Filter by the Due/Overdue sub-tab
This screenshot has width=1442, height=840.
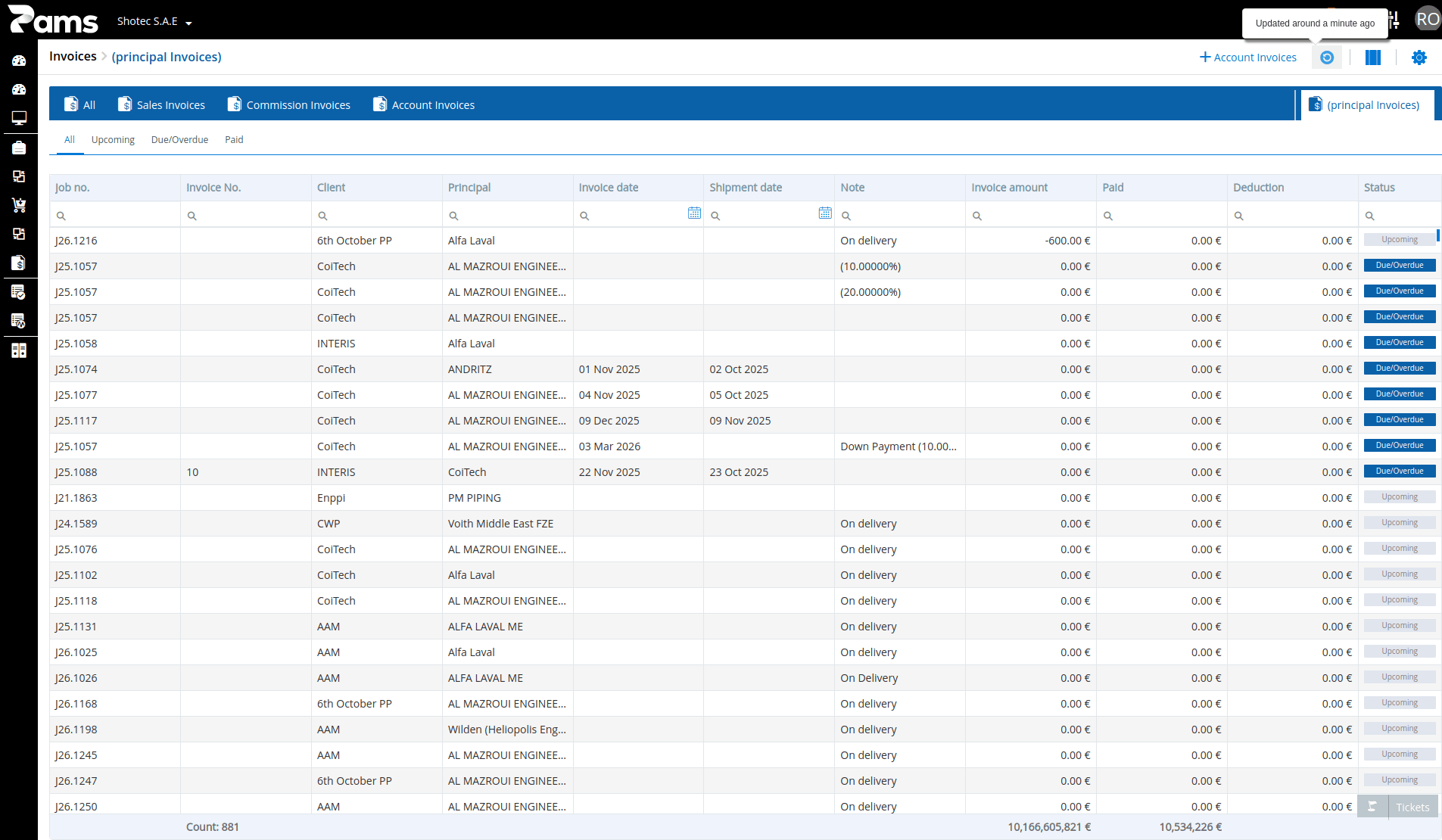[179, 140]
